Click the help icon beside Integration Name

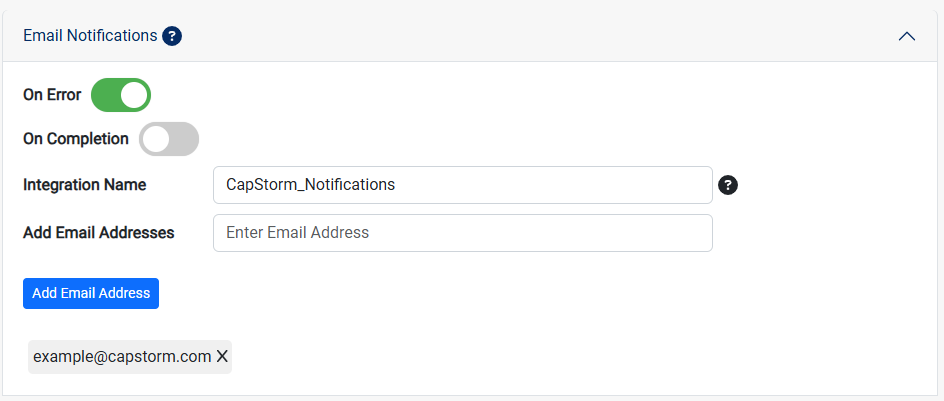728,185
